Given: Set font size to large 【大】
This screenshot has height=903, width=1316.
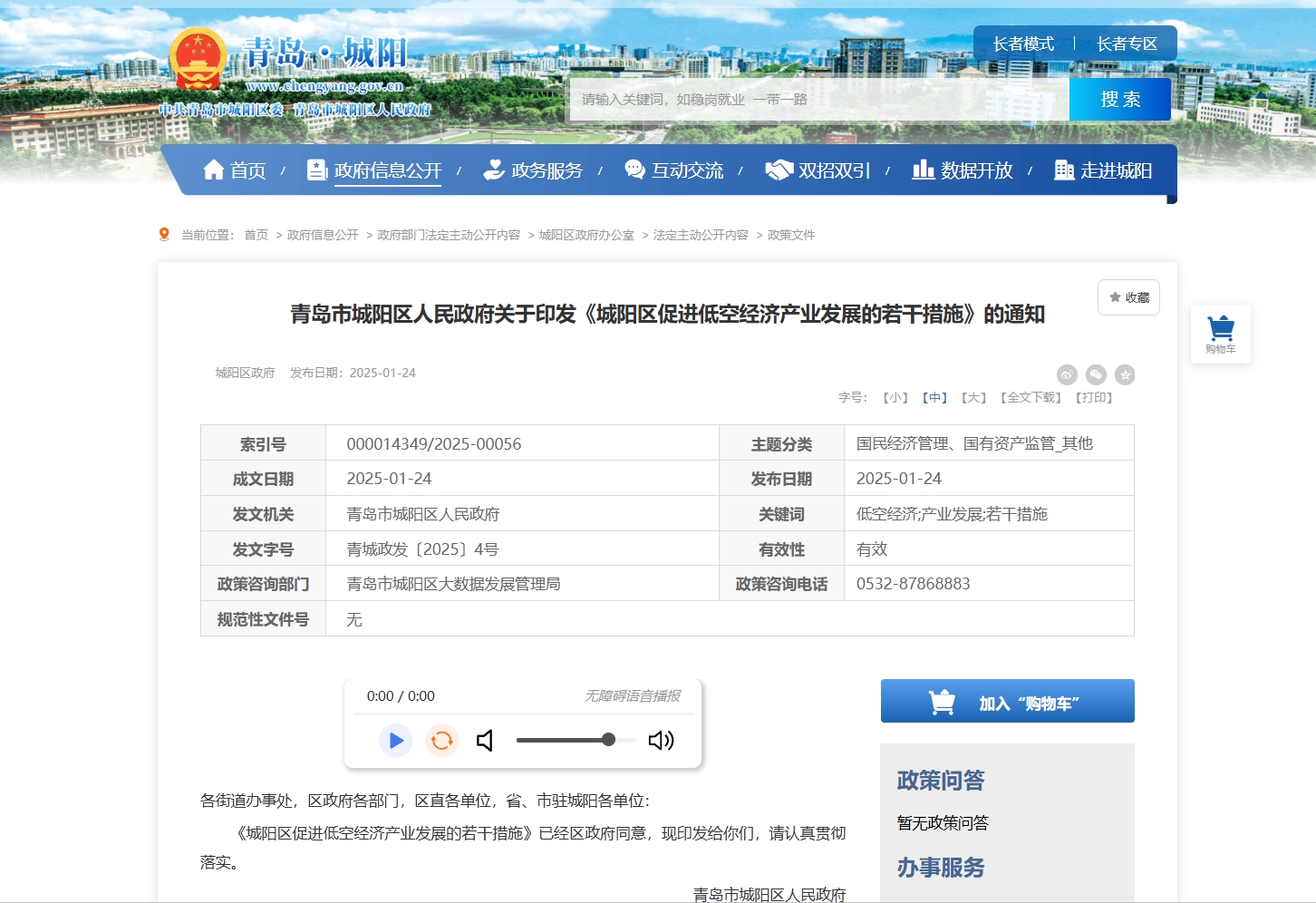Looking at the screenshot, I should coord(973,397).
